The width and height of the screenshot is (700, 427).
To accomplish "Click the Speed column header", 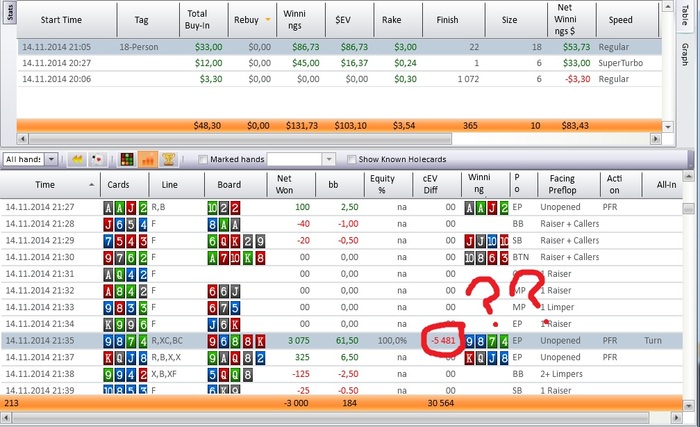I will point(621,20).
